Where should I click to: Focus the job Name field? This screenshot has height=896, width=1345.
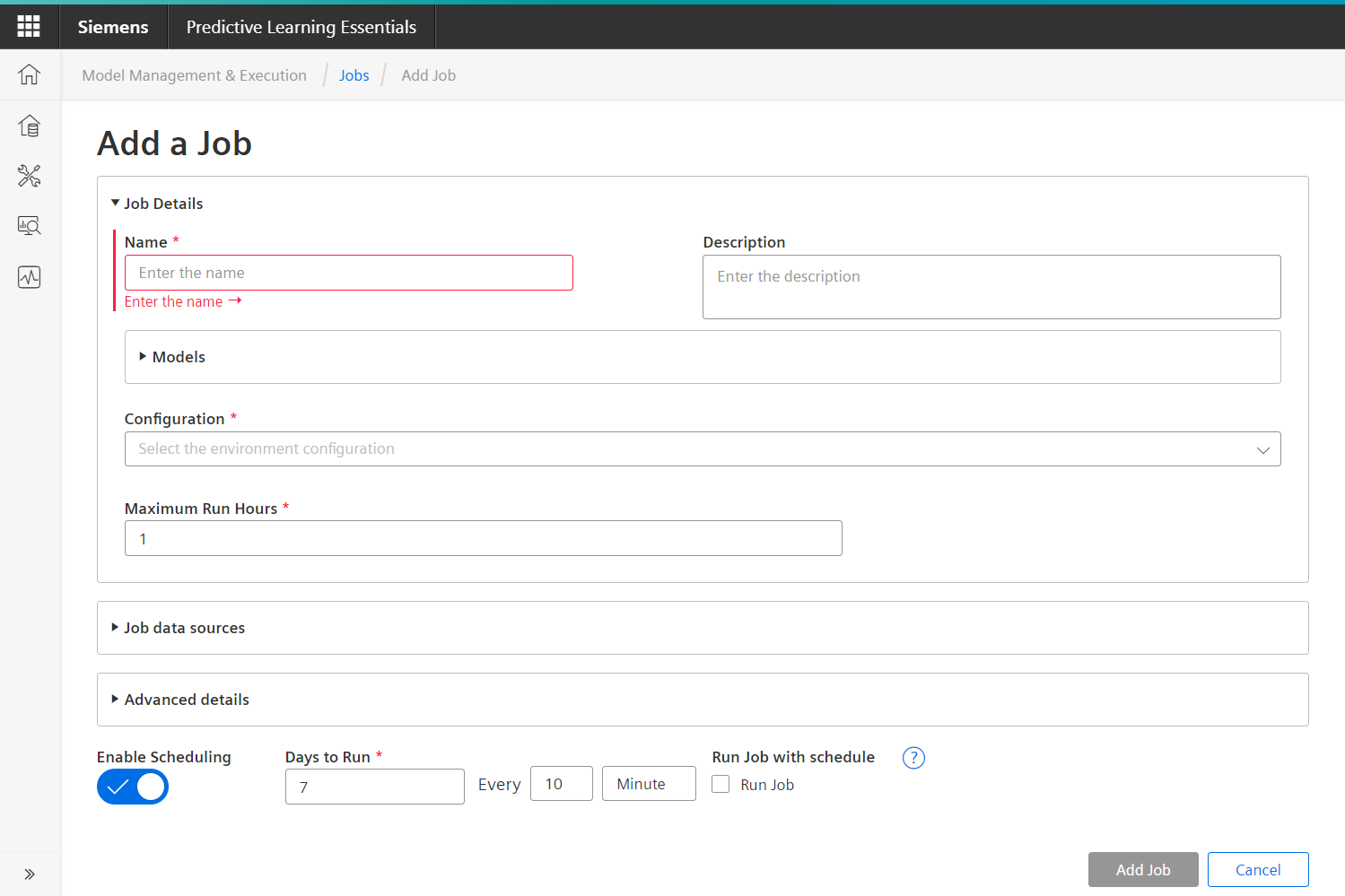pyautogui.click(x=349, y=273)
